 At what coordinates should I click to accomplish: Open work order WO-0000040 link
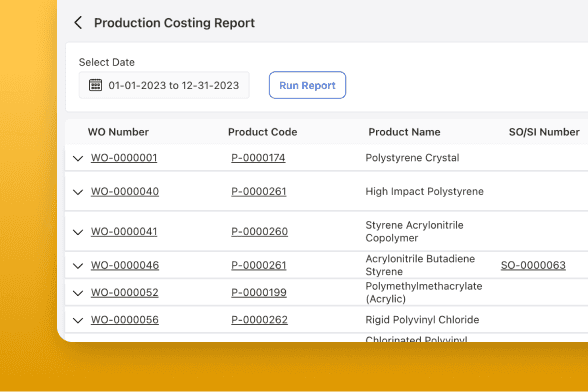click(125, 192)
